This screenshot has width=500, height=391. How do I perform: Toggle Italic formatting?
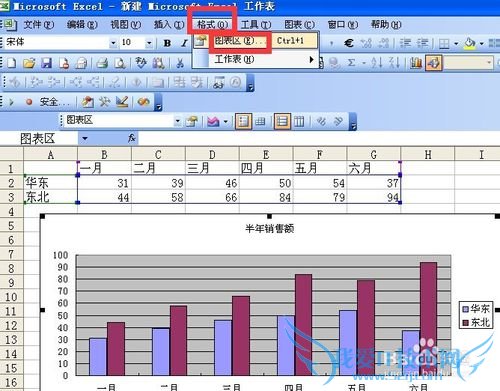(184, 43)
